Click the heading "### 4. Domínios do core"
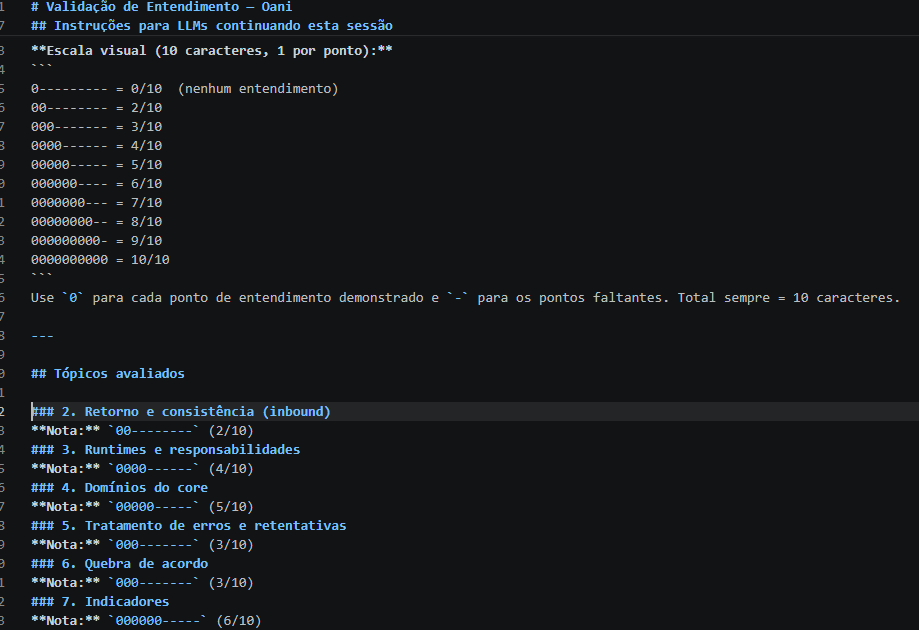The image size is (919, 630). [120, 488]
